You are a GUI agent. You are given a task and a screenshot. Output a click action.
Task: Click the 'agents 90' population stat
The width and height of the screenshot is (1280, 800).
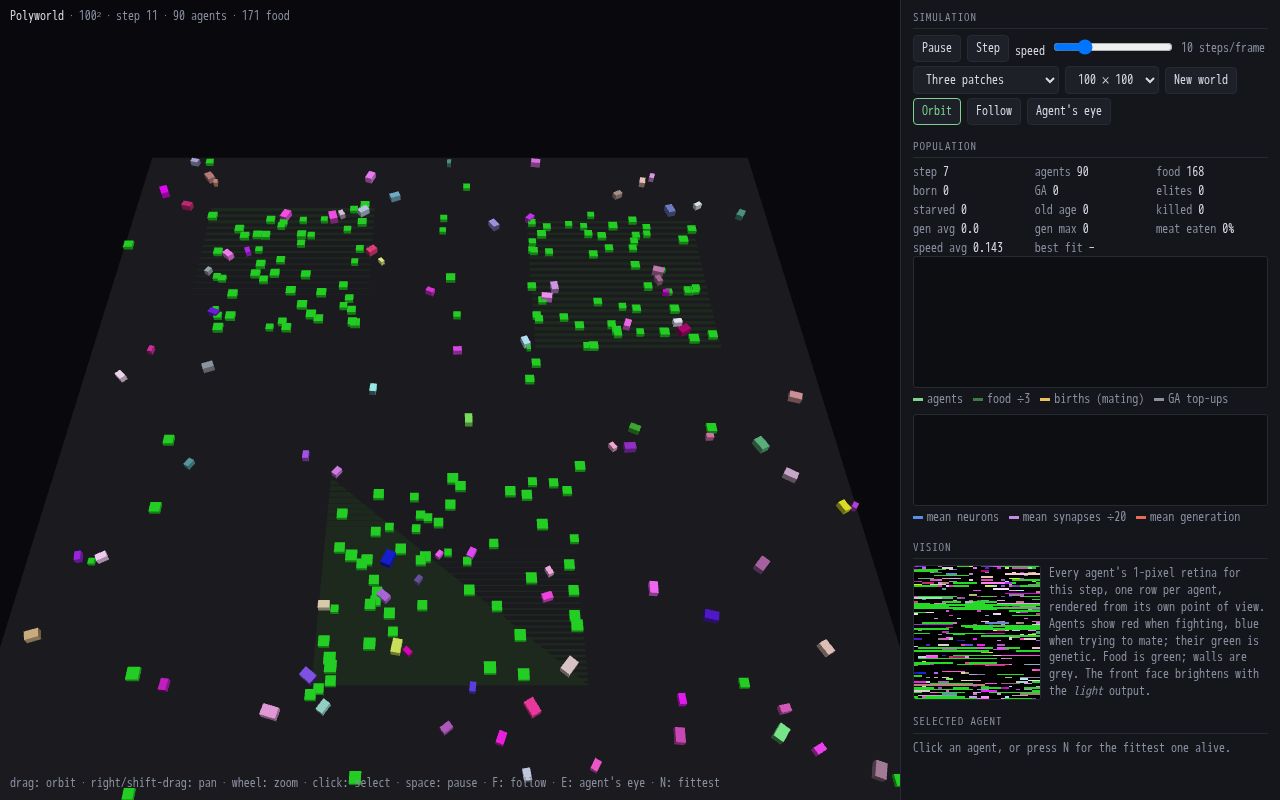coord(1061,172)
